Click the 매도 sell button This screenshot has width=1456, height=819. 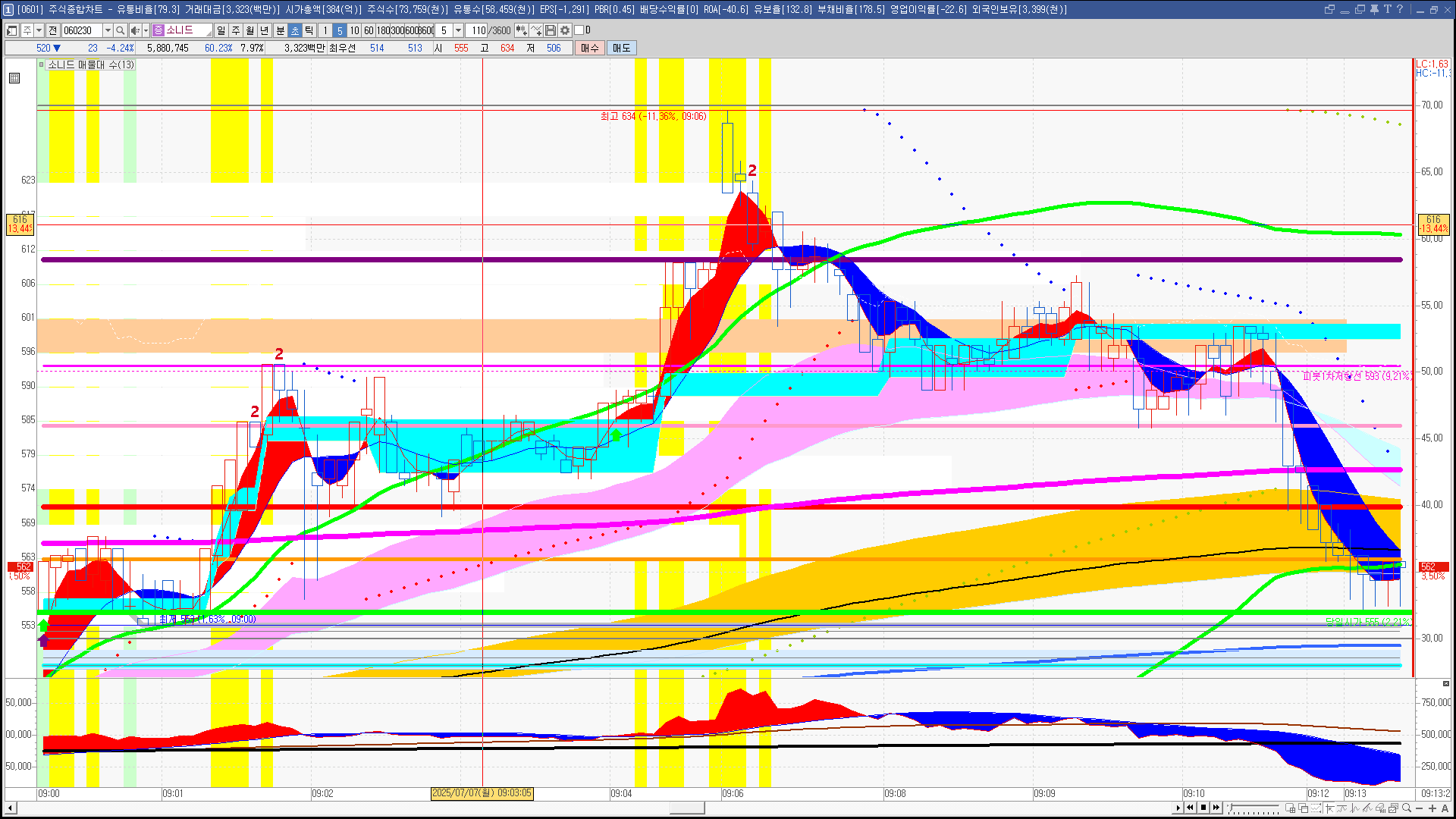tap(621, 48)
